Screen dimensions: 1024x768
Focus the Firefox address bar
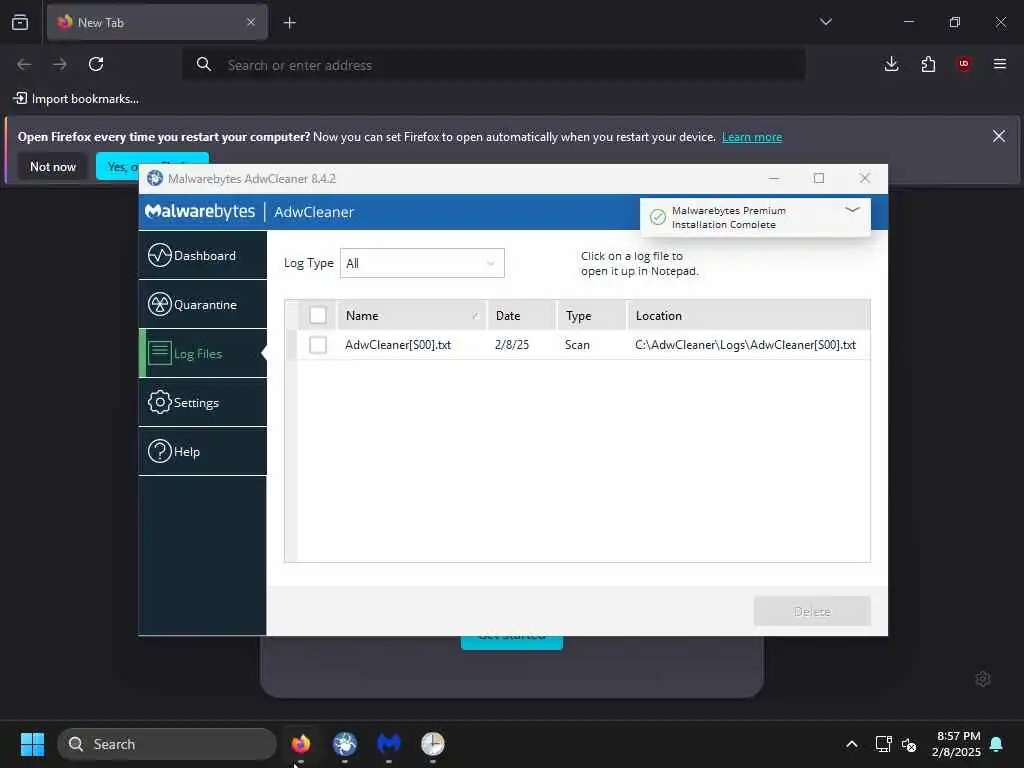(x=494, y=65)
